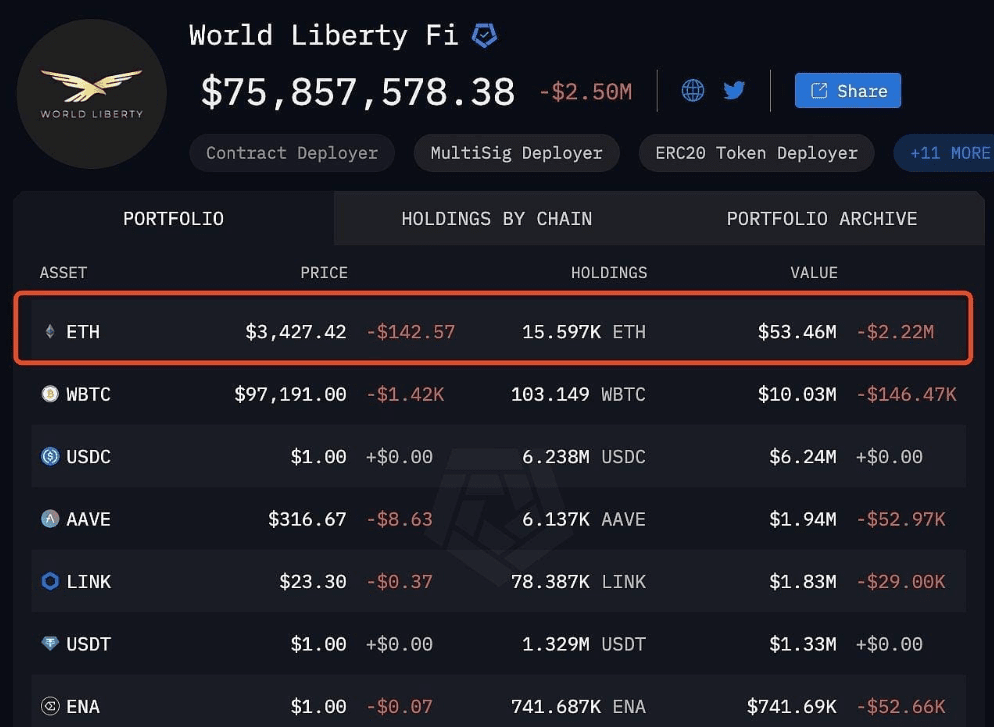Click the USDT token icon
Image resolution: width=994 pixels, height=727 pixels.
click(x=50, y=644)
